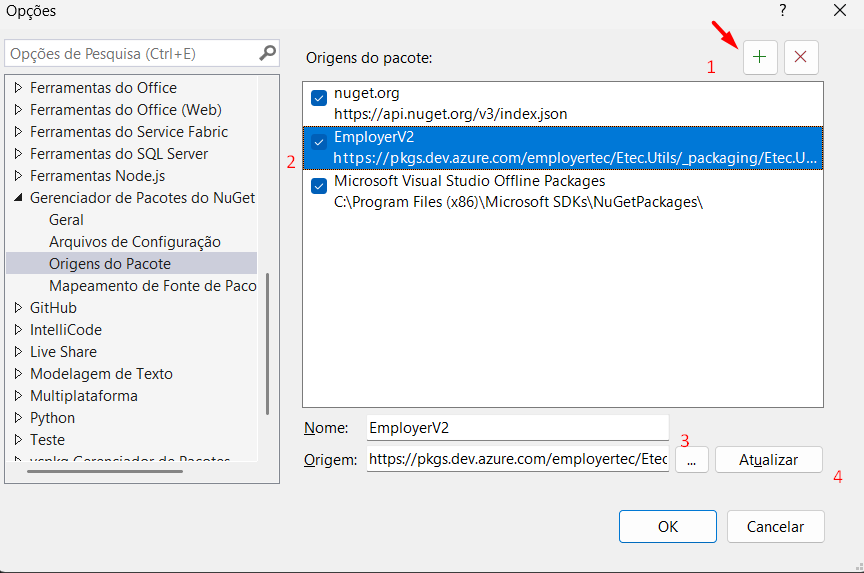Click the C:\Program Files (x86) path text
Screen dimensions: 864x573
click(x=518, y=202)
